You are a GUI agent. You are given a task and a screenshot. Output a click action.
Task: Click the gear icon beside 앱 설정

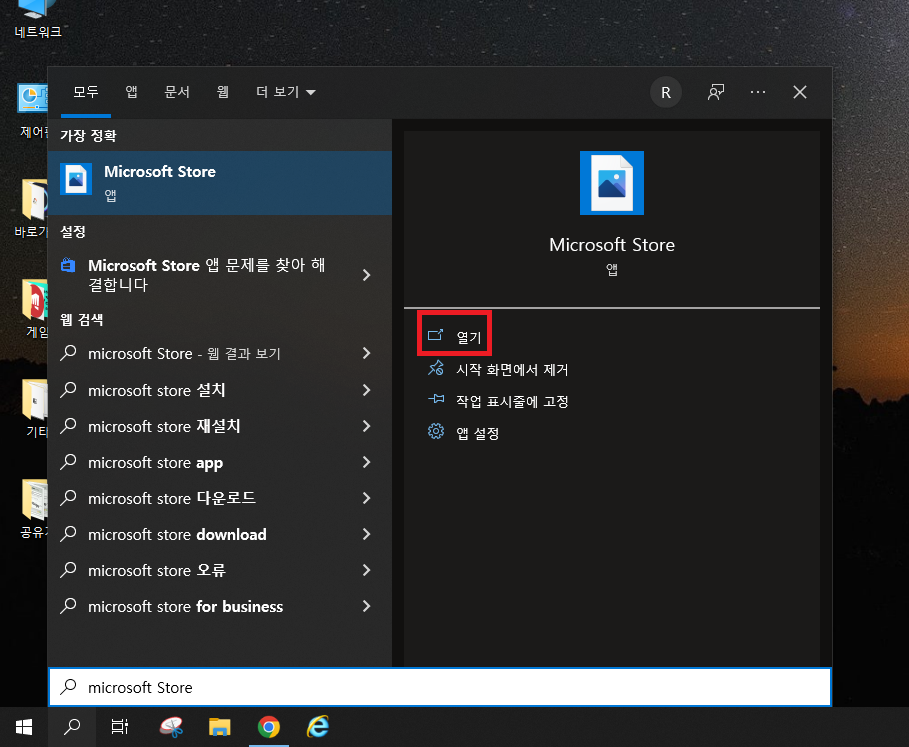[x=436, y=431]
